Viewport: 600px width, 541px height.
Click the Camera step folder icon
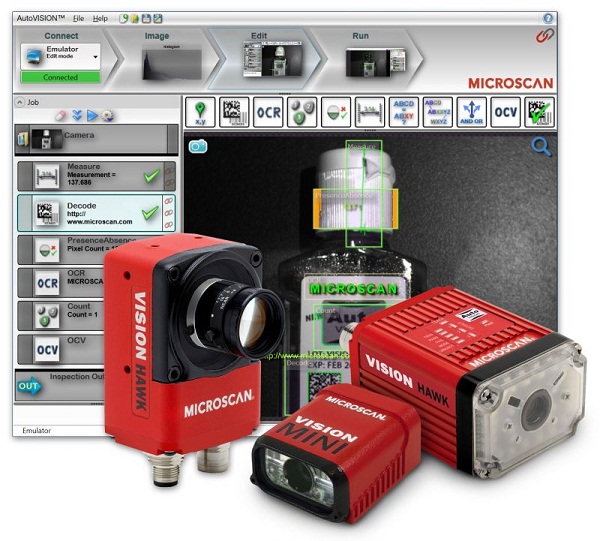[x=23, y=139]
